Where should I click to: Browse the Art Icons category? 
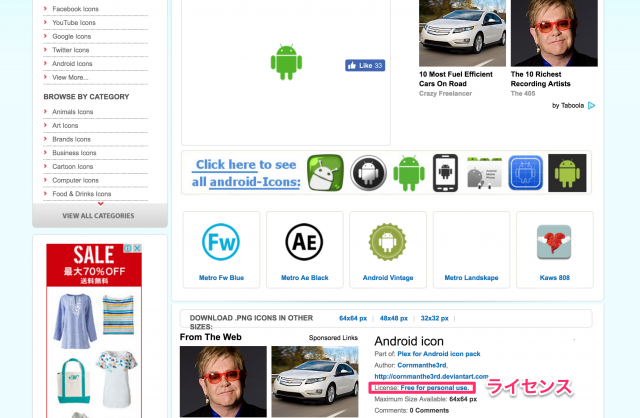click(65, 125)
